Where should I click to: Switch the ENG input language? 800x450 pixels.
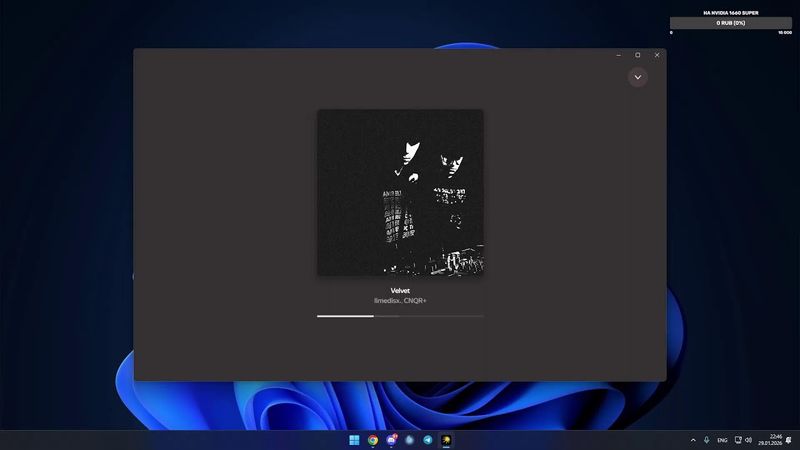pyautogui.click(x=722, y=440)
